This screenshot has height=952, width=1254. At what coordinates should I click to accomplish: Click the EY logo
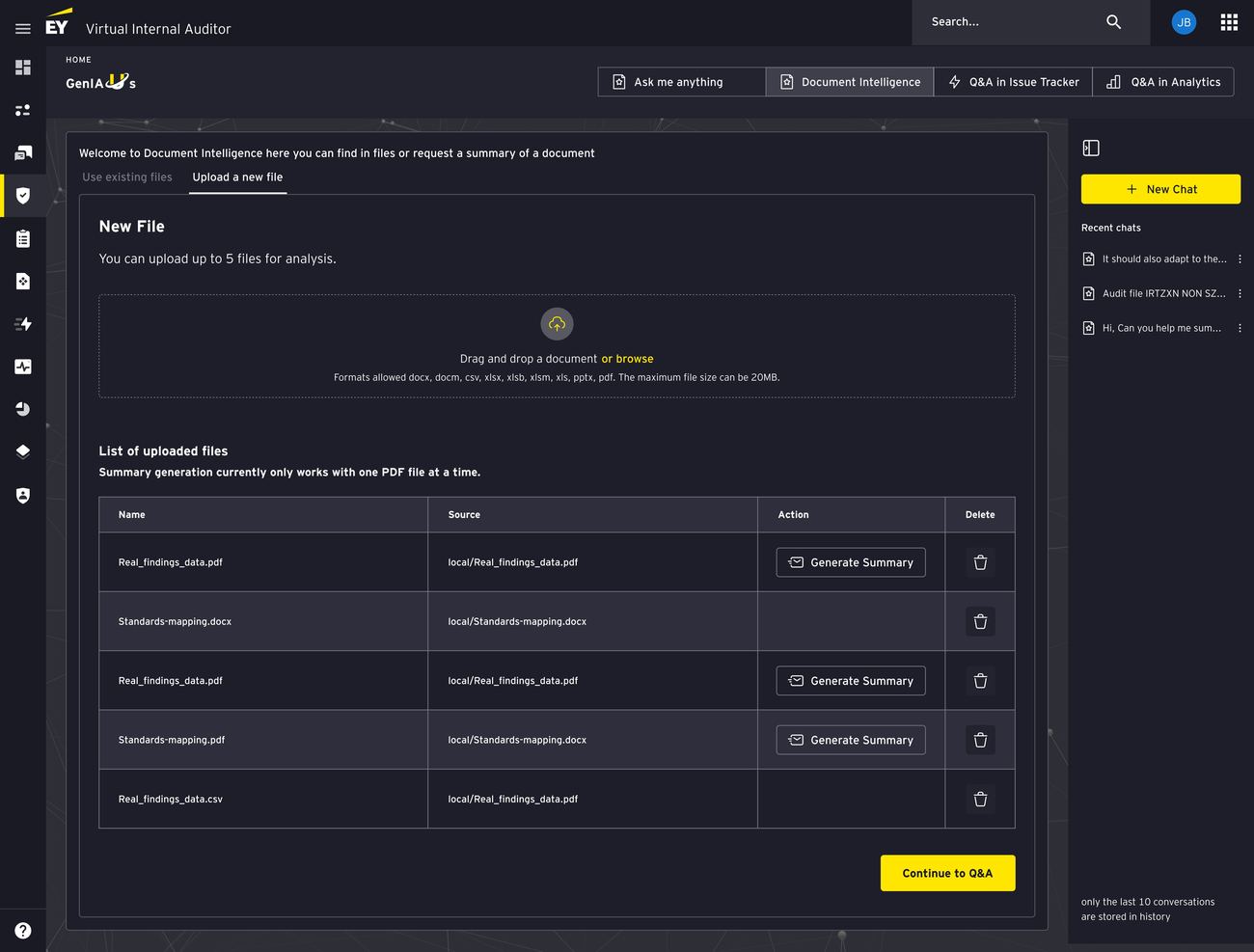click(58, 23)
